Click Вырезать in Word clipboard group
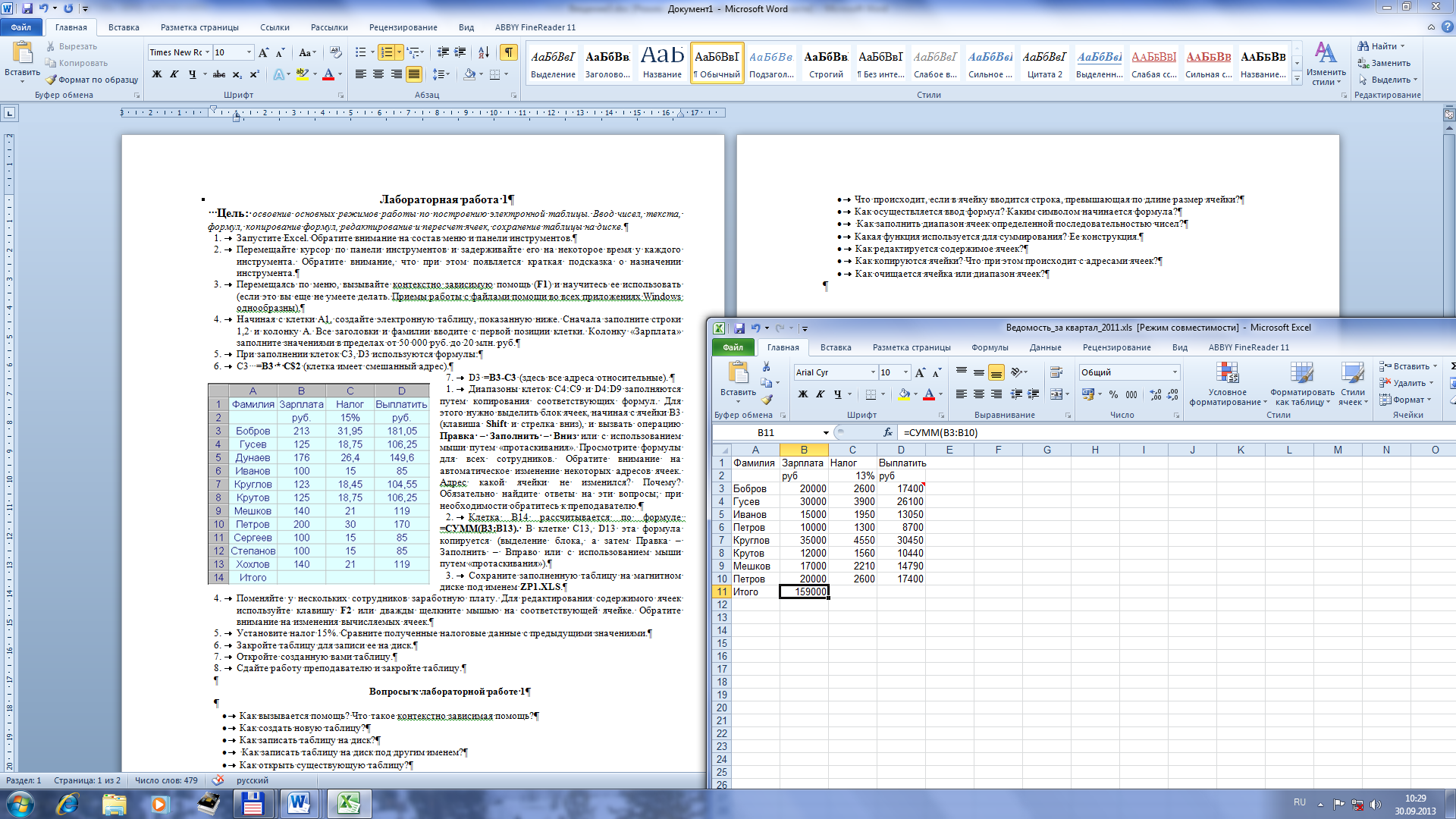 point(71,46)
